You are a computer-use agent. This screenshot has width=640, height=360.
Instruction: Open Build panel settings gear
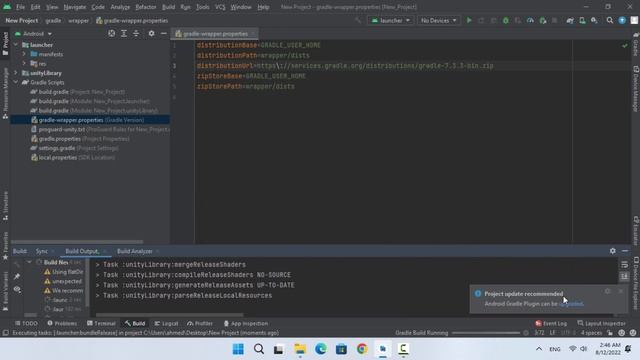click(613, 251)
